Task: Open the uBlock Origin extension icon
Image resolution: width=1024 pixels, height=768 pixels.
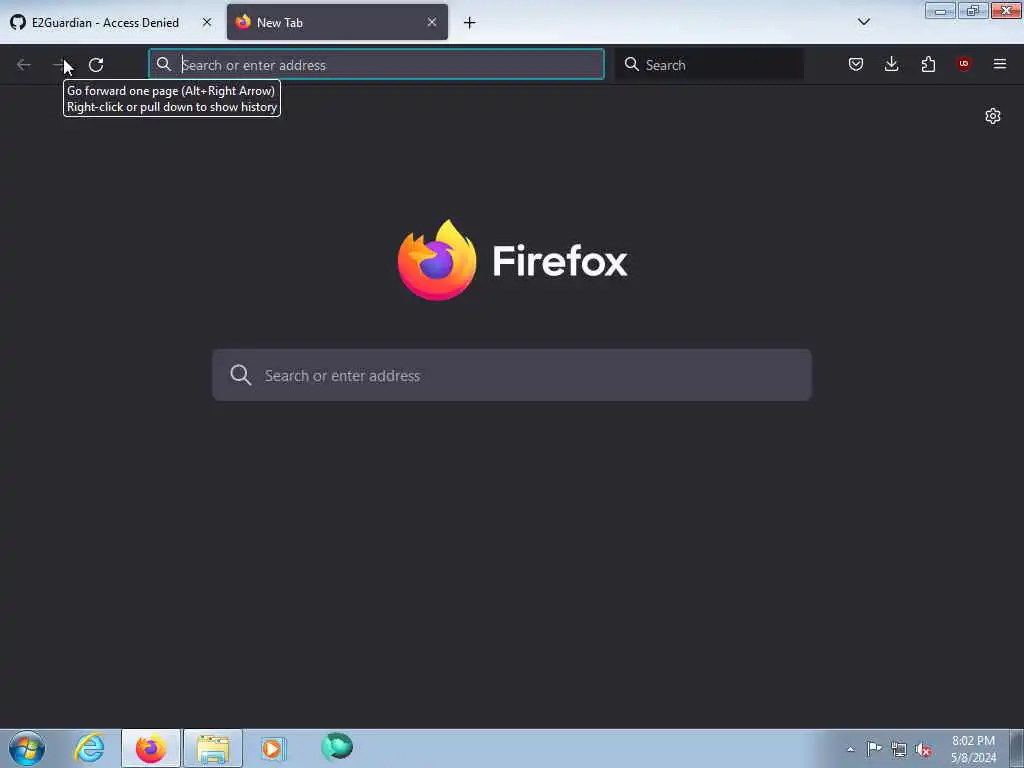Action: (x=964, y=64)
